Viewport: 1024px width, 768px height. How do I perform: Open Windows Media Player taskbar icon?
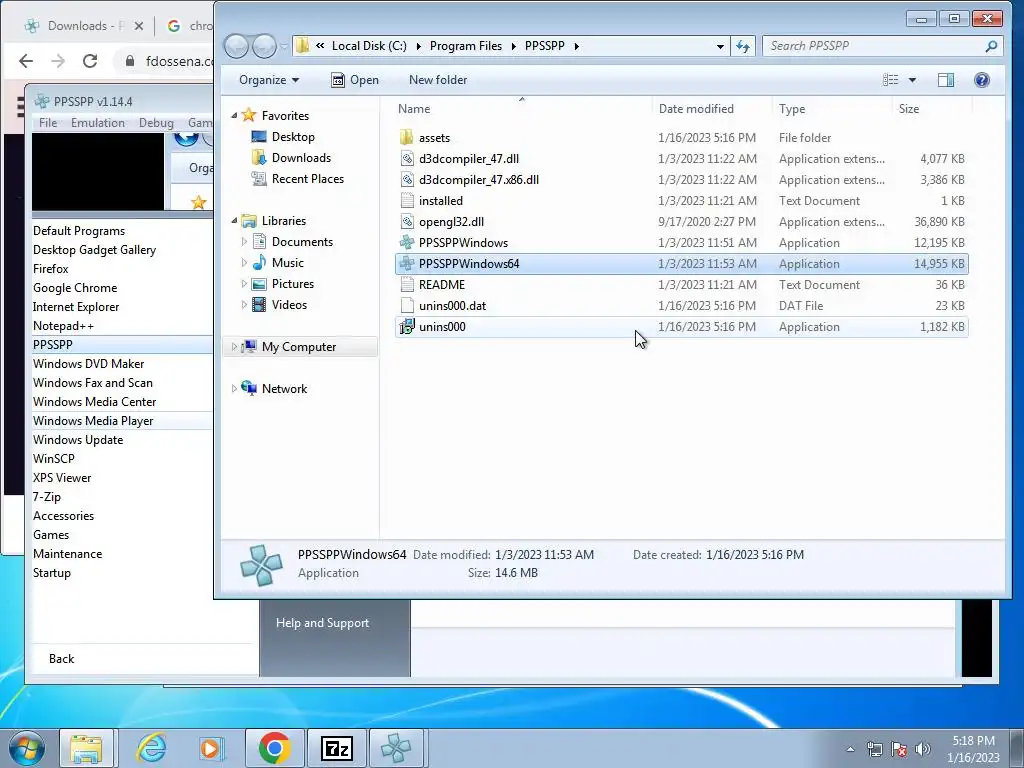[211, 748]
